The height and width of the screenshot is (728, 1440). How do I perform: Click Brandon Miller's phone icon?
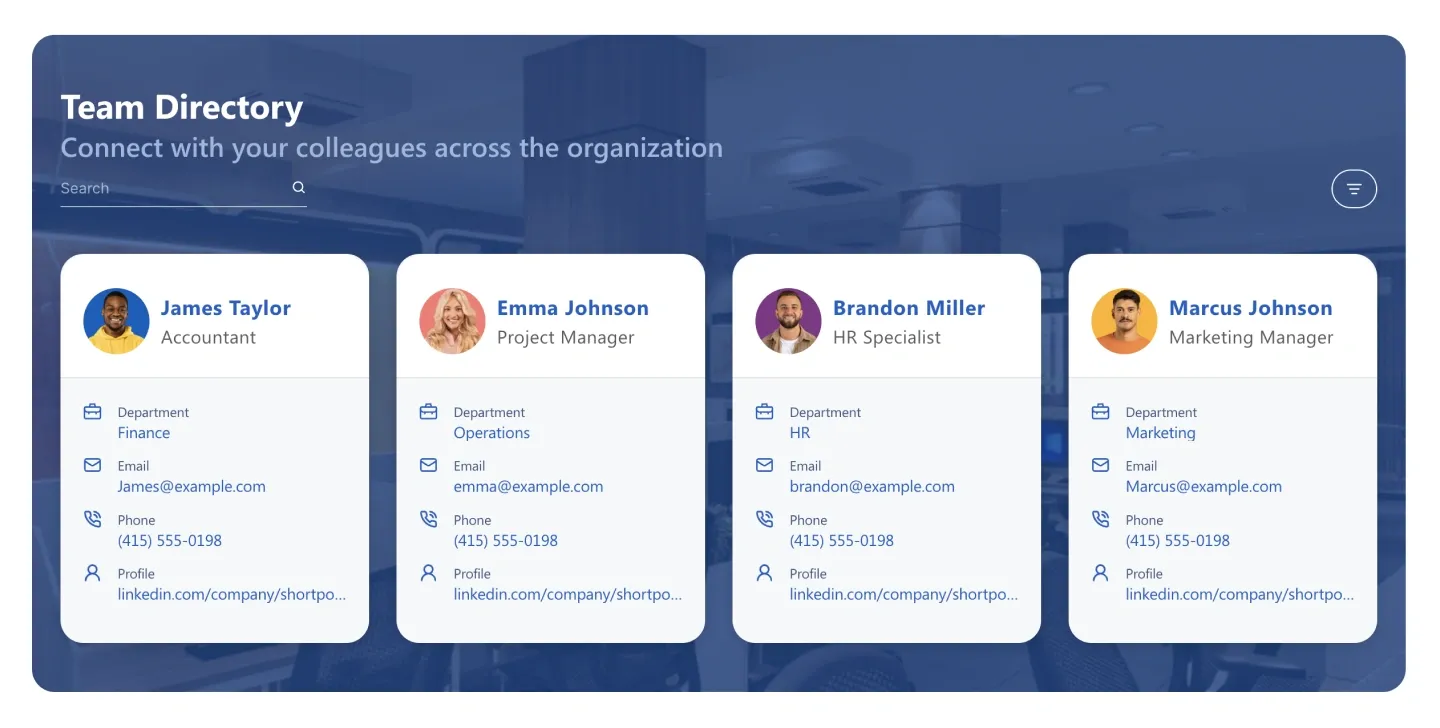tap(765, 519)
